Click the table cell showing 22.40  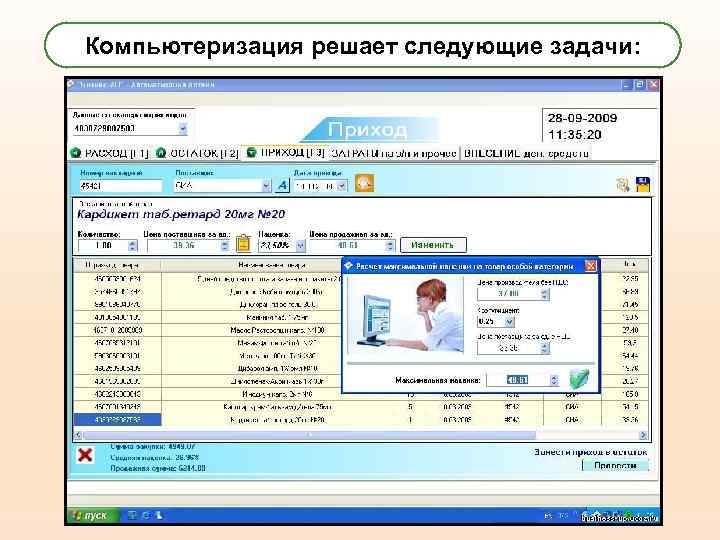coord(630,330)
